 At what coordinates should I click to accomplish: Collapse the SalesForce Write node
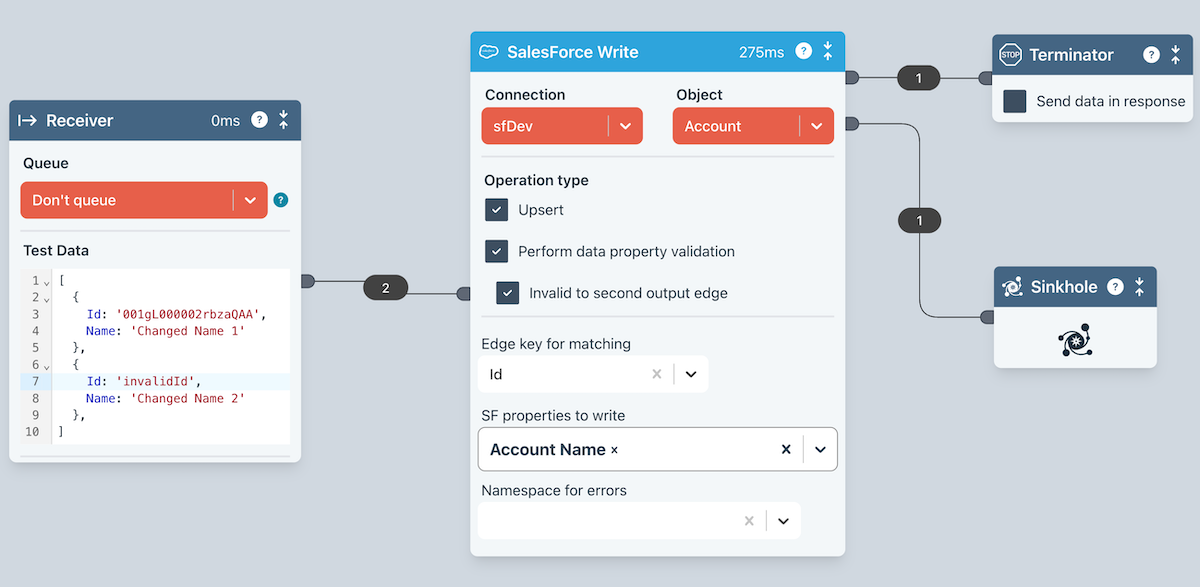828,52
